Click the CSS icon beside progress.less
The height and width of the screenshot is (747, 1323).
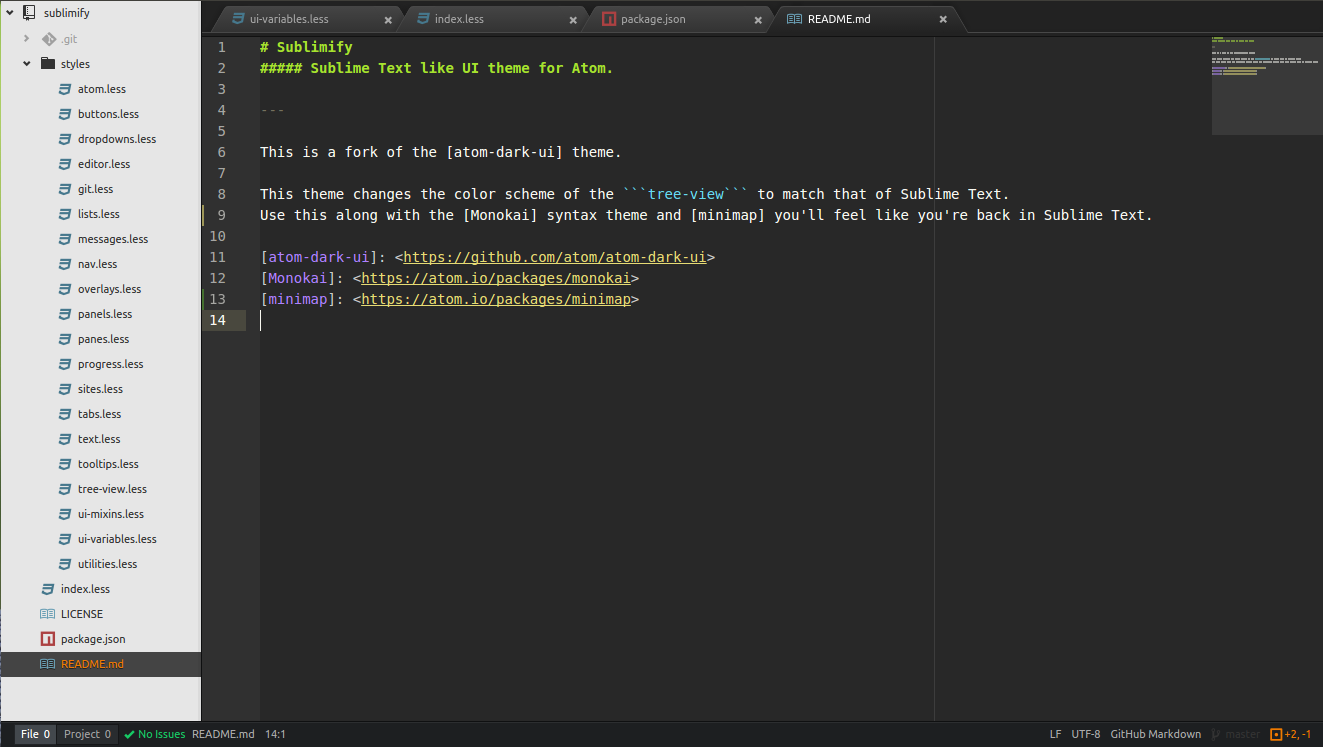64,364
